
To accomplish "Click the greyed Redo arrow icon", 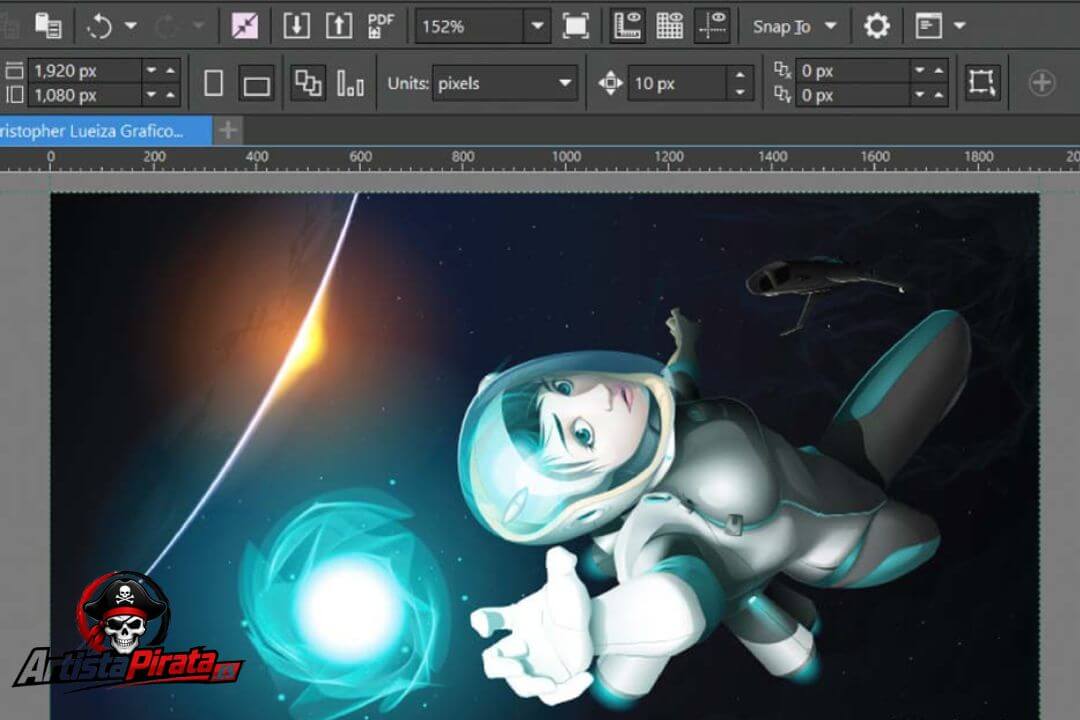I will (x=167, y=27).
